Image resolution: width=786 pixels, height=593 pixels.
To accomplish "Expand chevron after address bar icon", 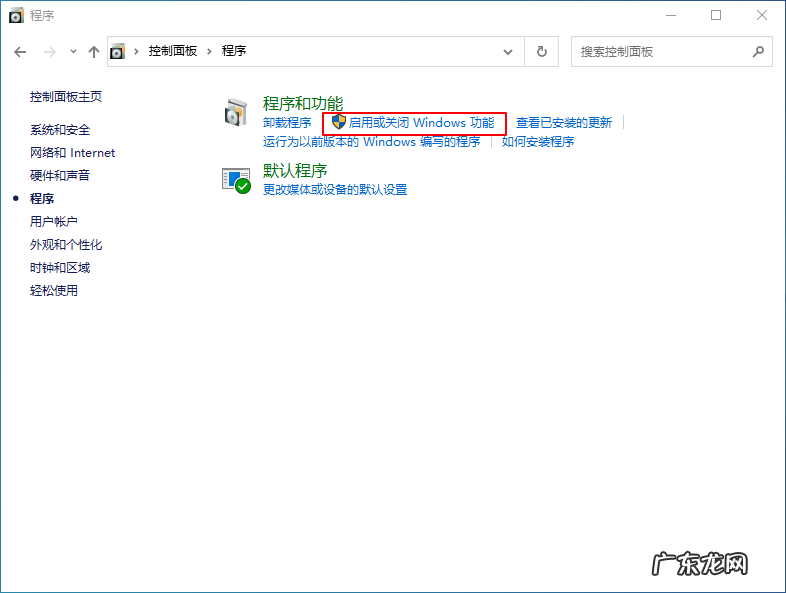I will [x=136, y=51].
